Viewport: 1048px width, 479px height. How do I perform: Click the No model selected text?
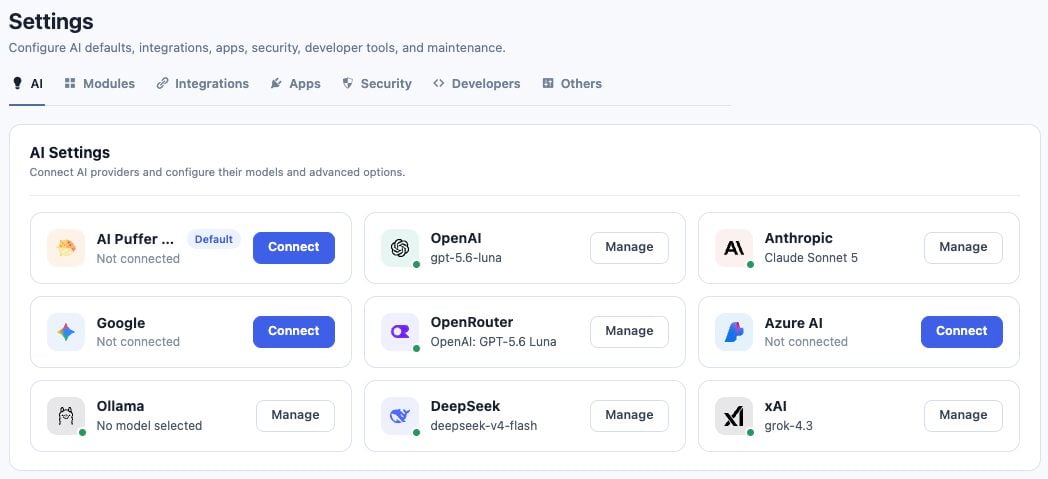point(149,426)
